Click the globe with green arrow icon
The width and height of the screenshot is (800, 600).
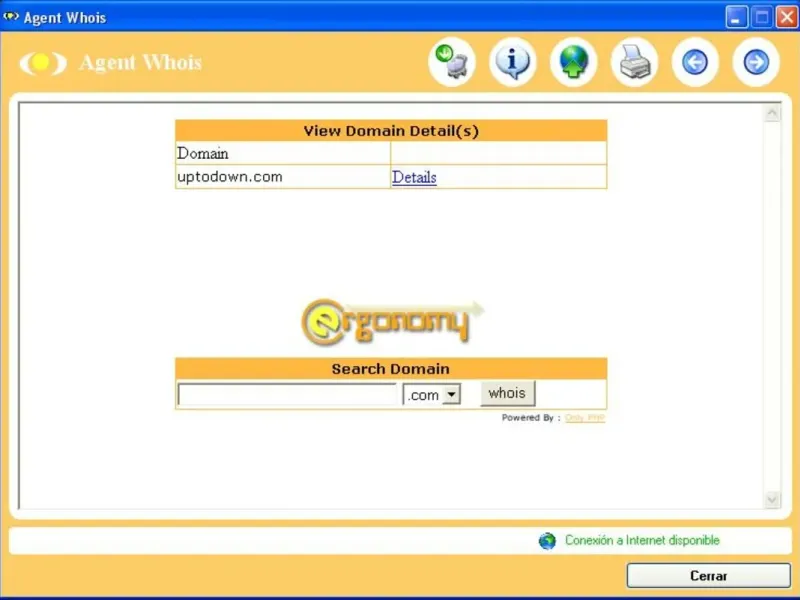coord(573,62)
